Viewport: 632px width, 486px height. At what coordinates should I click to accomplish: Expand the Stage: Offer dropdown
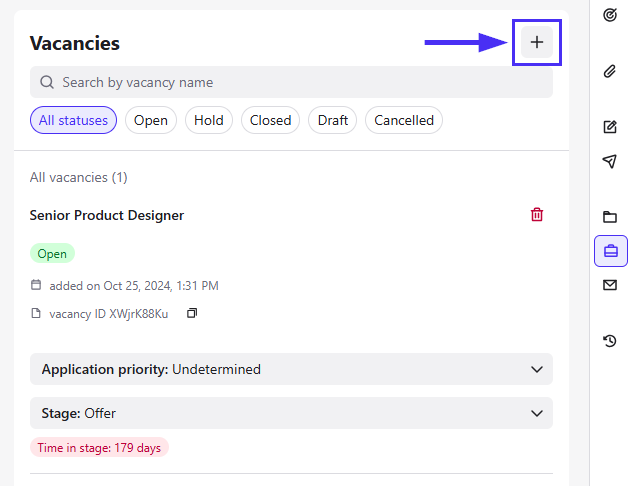pos(291,413)
